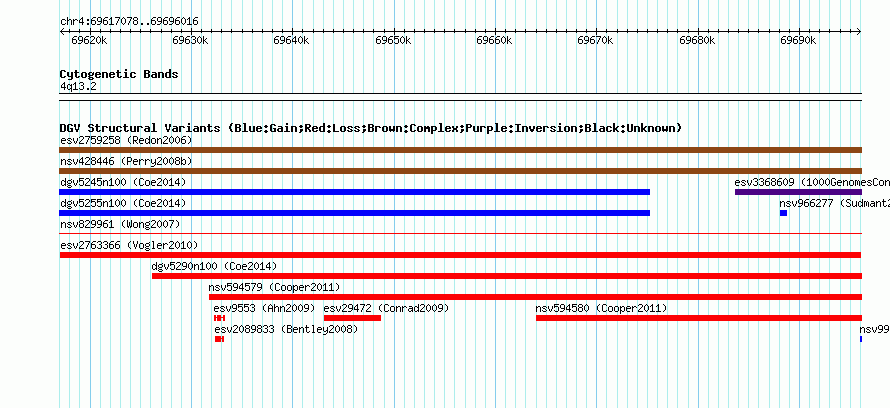The height and width of the screenshot is (408, 890).
Task: Click the 69670k ruler label
Action: coord(595,40)
